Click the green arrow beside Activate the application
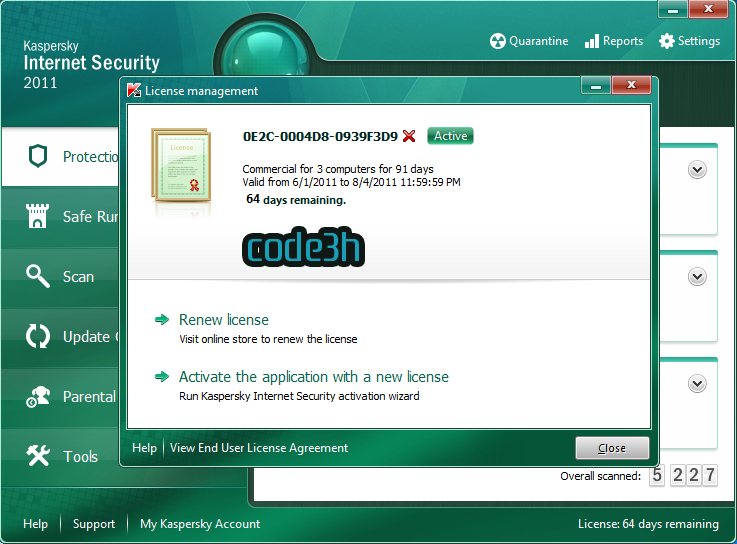 click(162, 377)
